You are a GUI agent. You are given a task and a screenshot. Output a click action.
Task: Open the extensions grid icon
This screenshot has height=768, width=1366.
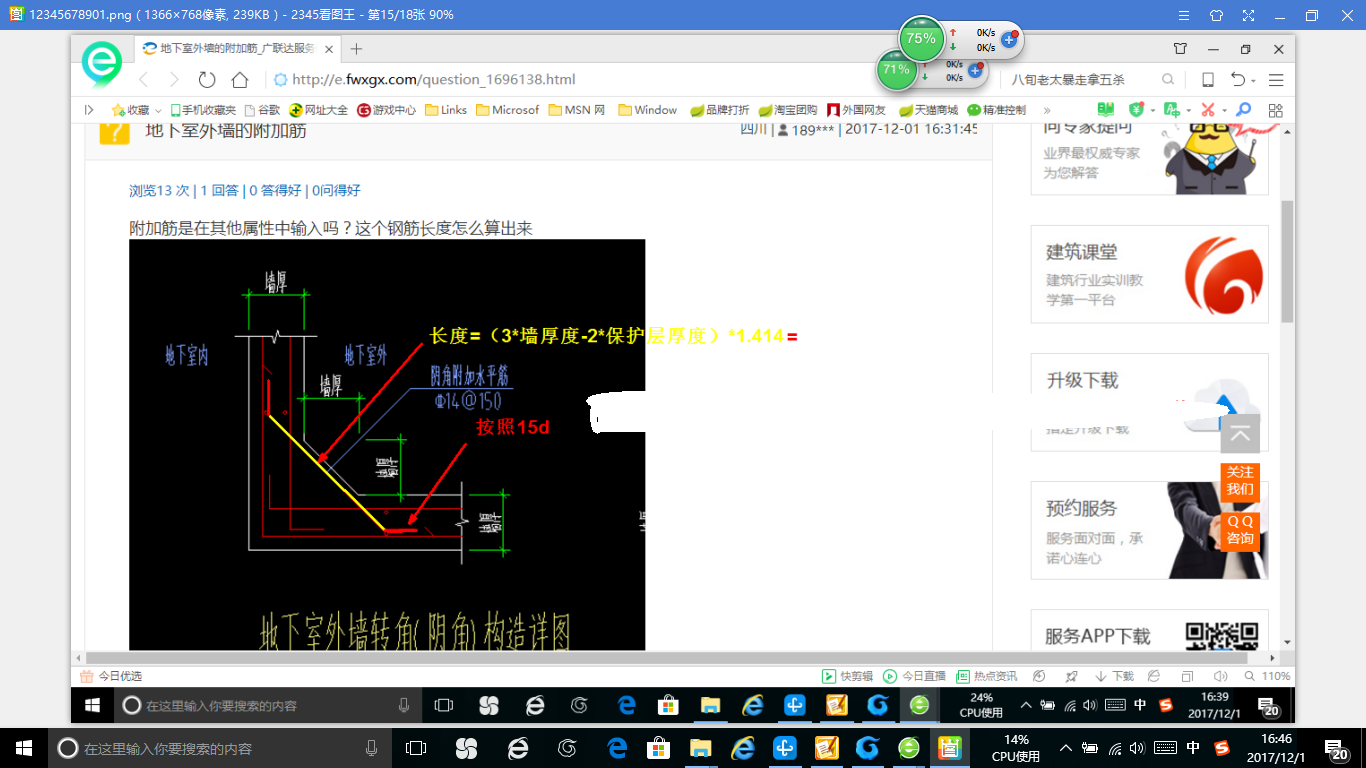1275,110
